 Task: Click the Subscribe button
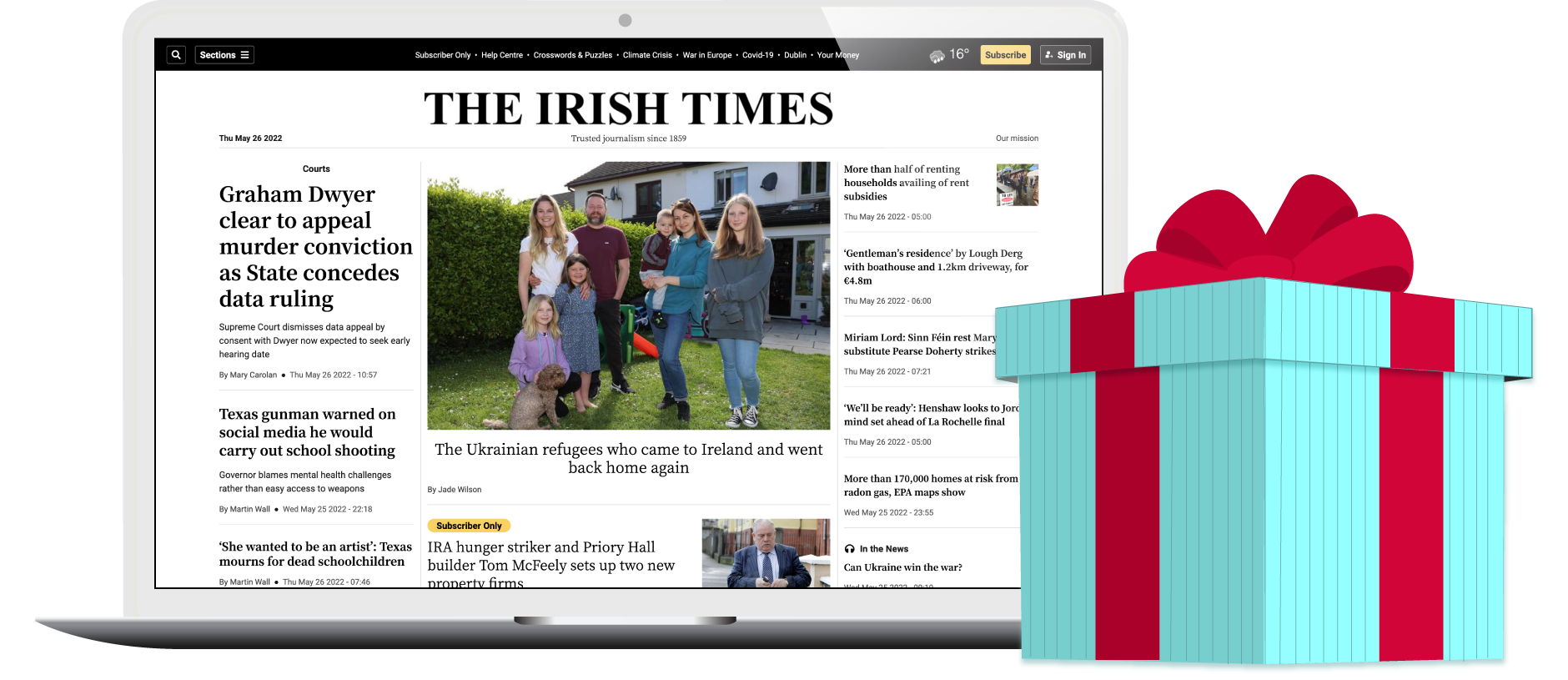(1005, 55)
